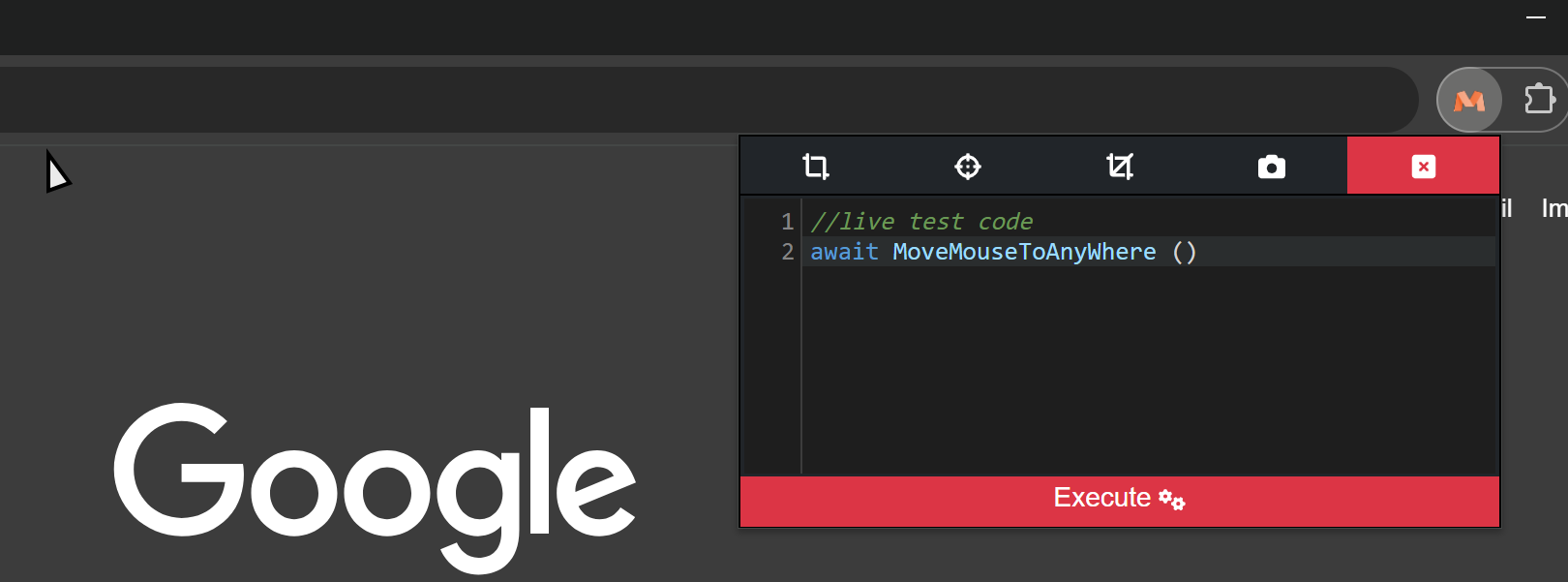The height and width of the screenshot is (582, 1568).
Task: Open the orange M extension icon
Action: [1469, 100]
